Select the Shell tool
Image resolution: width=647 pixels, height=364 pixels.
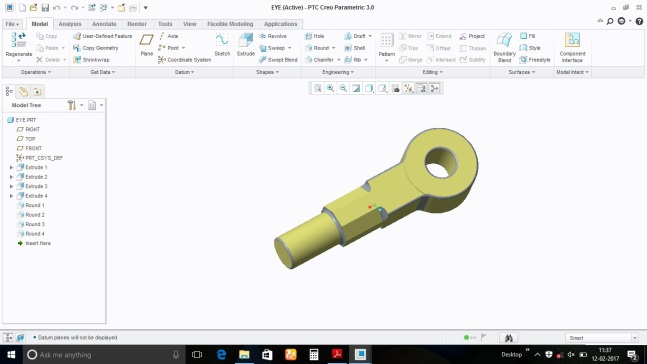coord(355,48)
